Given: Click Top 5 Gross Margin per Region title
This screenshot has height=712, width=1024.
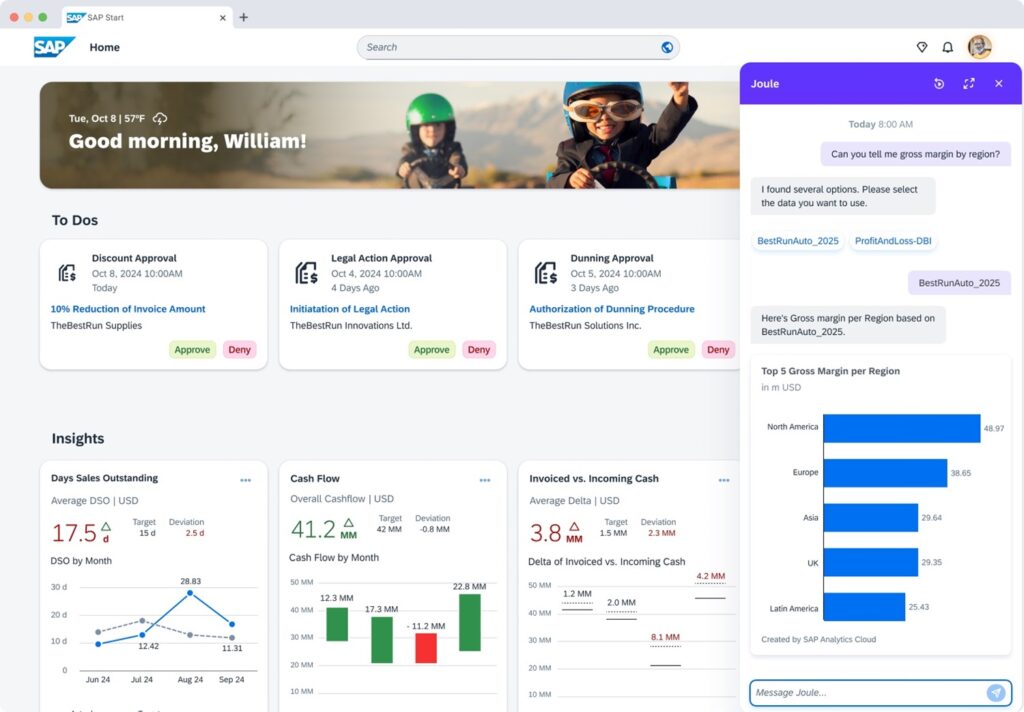Looking at the screenshot, I should [x=830, y=371].
